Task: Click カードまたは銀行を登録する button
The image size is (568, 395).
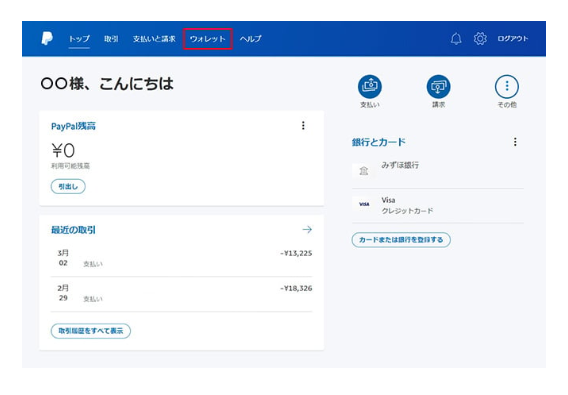Action: coord(401,240)
